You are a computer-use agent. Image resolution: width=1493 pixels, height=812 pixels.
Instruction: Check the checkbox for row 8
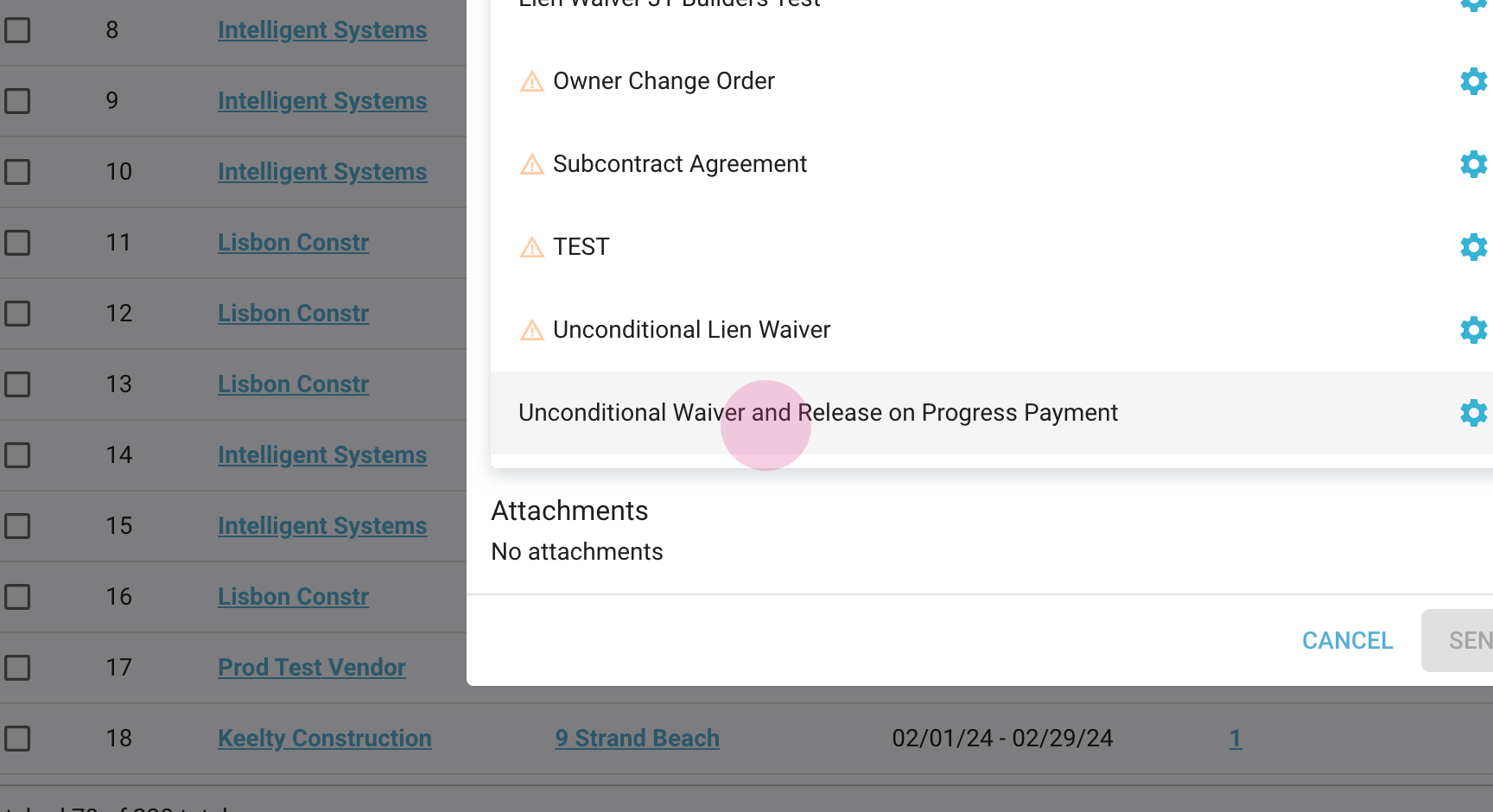(x=17, y=30)
